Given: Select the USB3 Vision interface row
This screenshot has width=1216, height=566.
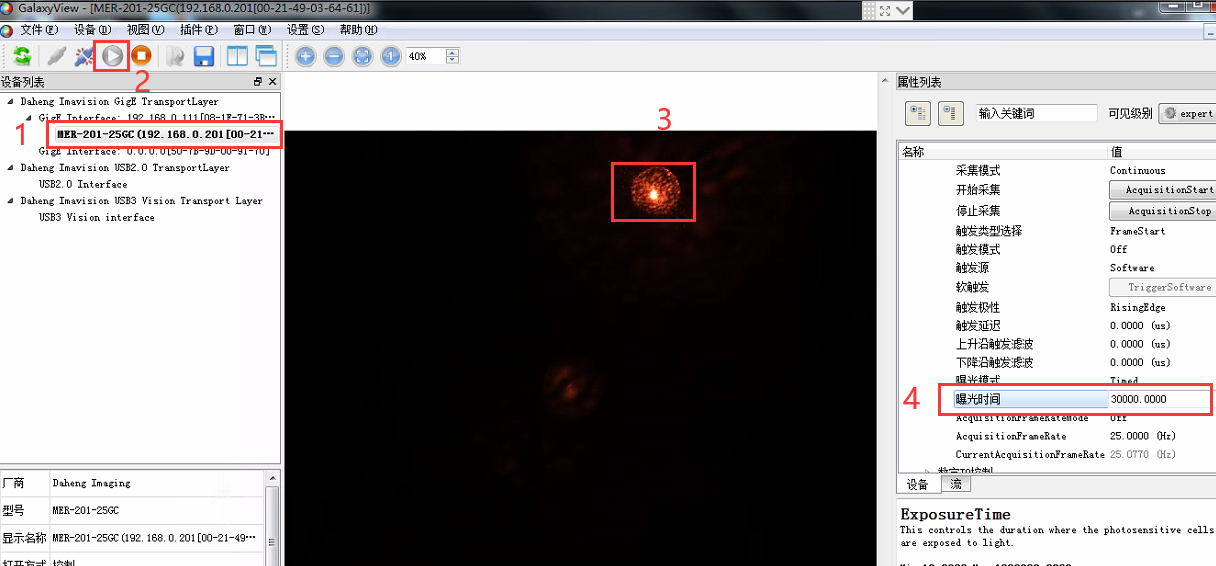Looking at the screenshot, I should tap(97, 217).
